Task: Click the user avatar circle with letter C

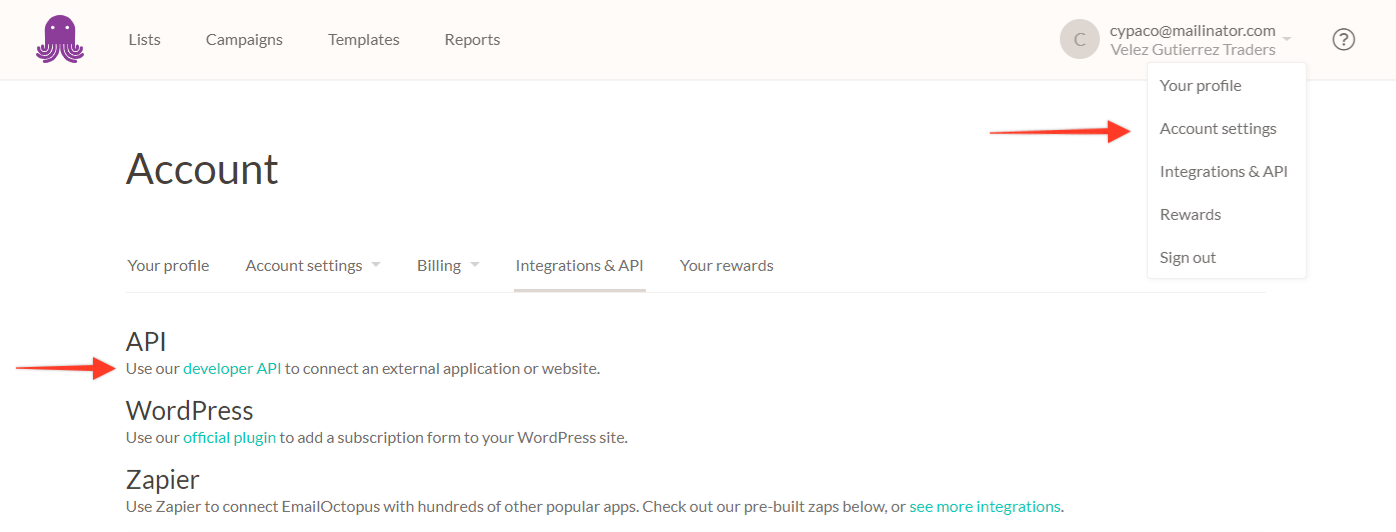Action: click(x=1079, y=40)
